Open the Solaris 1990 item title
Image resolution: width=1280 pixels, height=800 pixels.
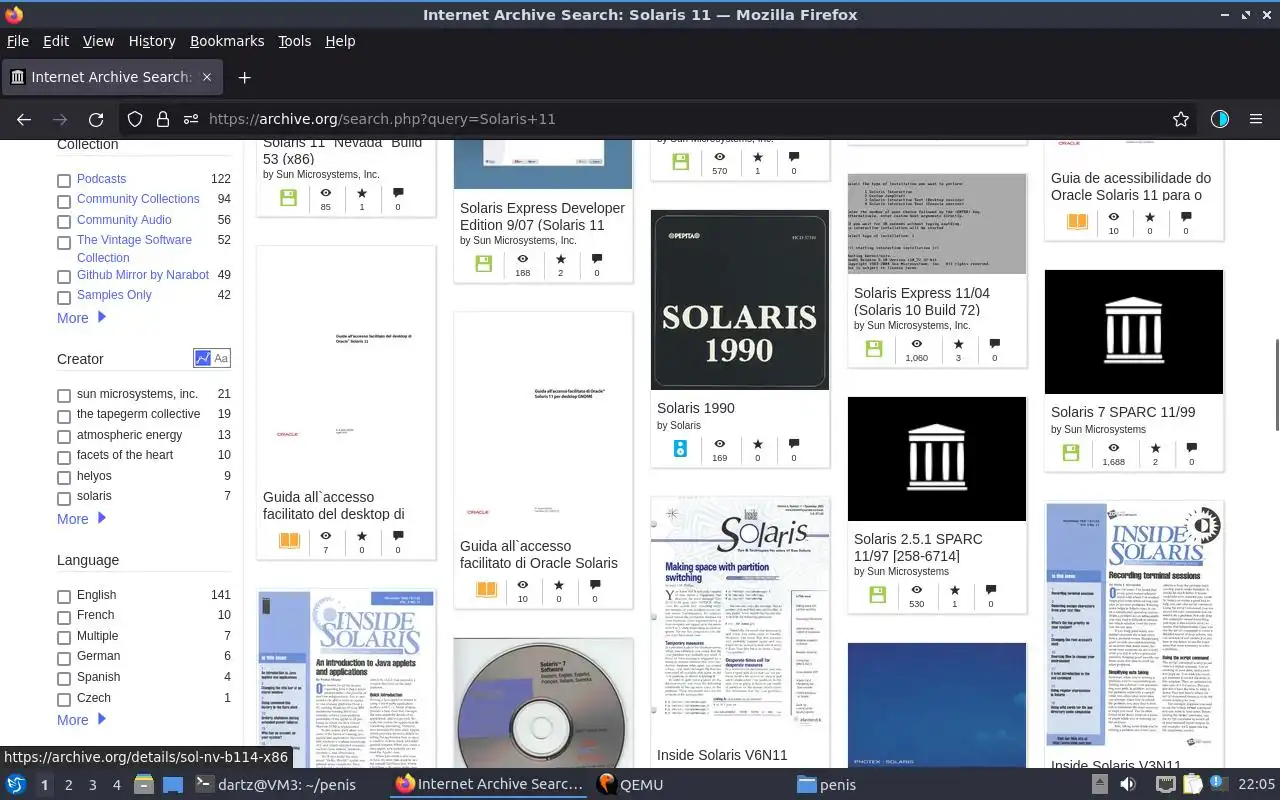coord(696,408)
